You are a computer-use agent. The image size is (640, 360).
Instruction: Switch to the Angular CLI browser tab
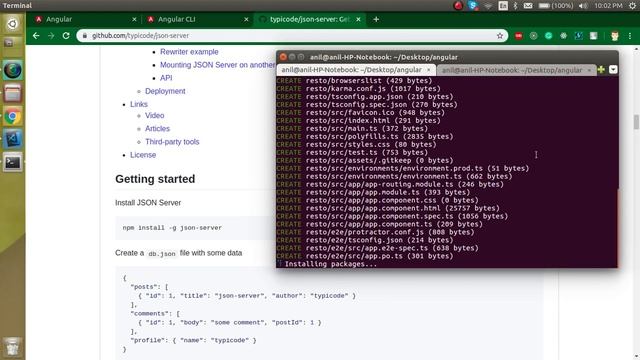pos(197,19)
